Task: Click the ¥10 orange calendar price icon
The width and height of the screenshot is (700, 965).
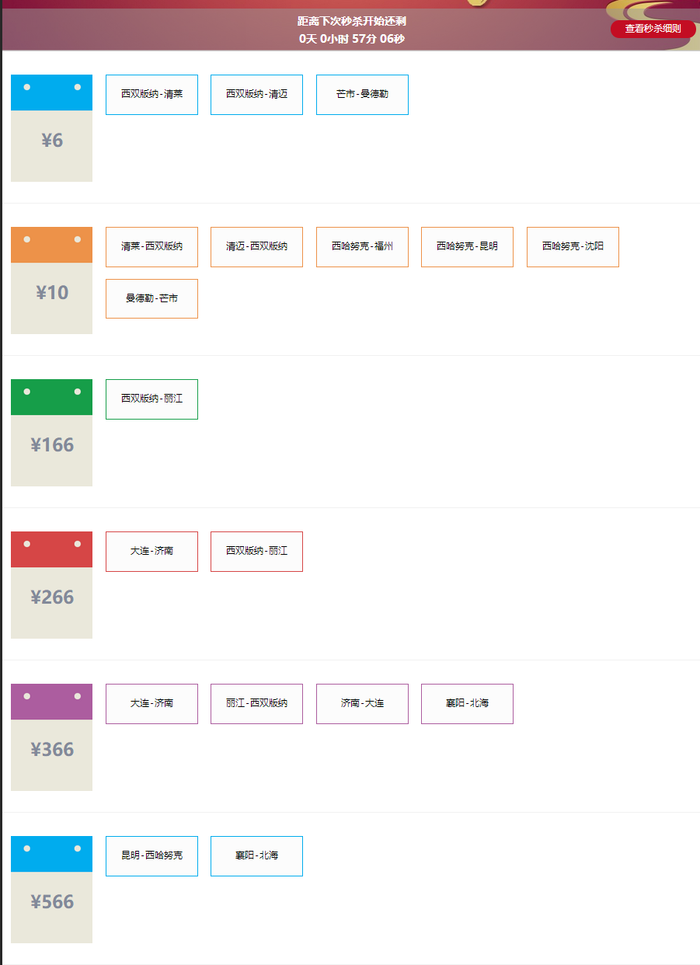Action: (52, 280)
